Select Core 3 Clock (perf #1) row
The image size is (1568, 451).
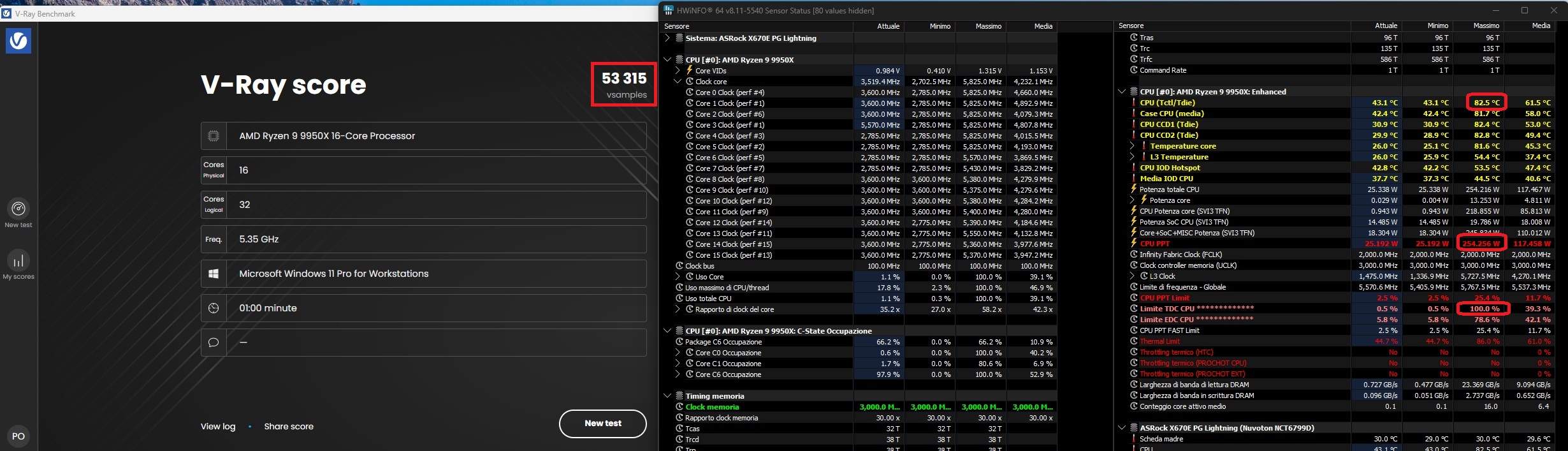(858, 125)
